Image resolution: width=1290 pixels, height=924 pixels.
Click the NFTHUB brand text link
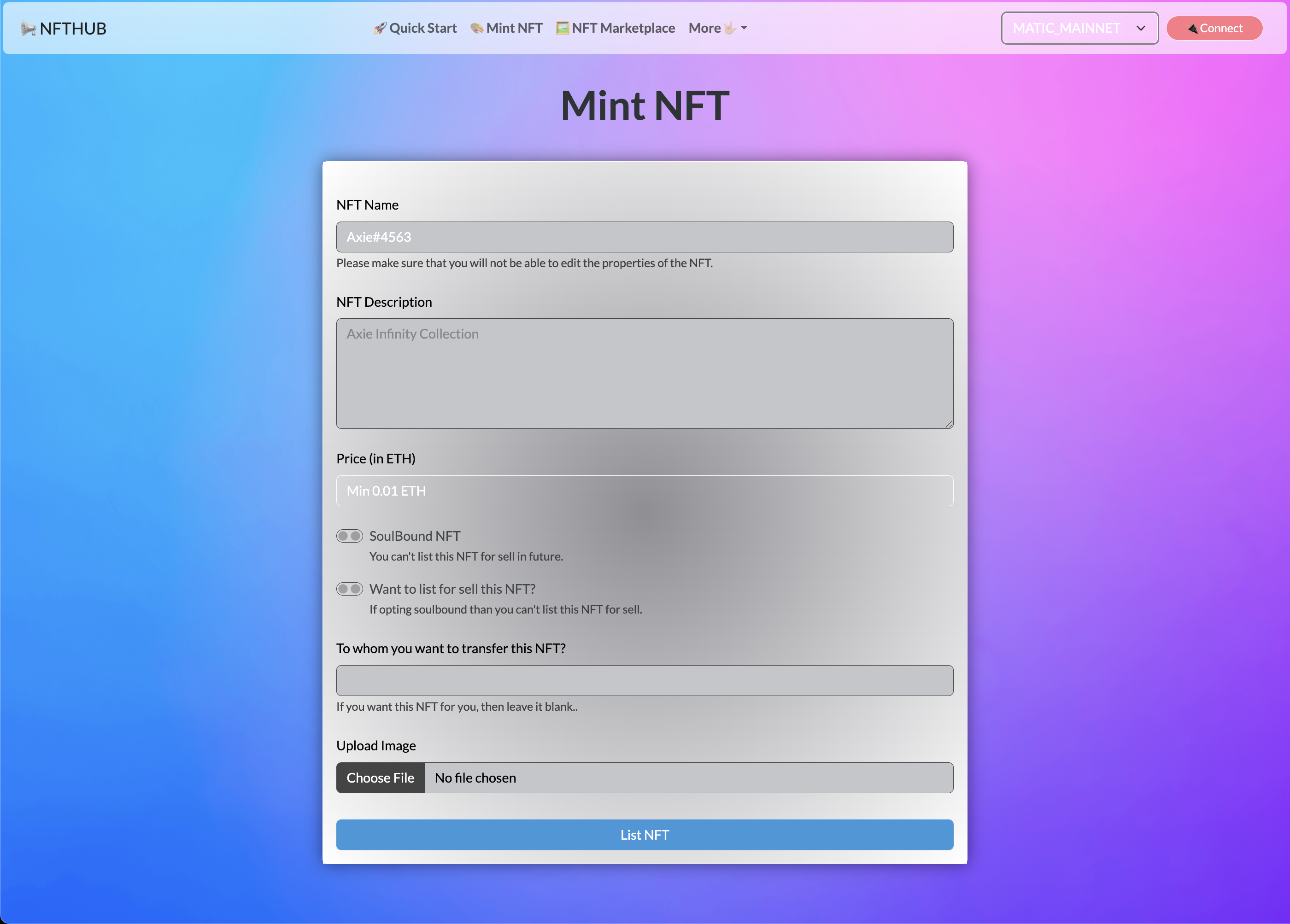73,29
